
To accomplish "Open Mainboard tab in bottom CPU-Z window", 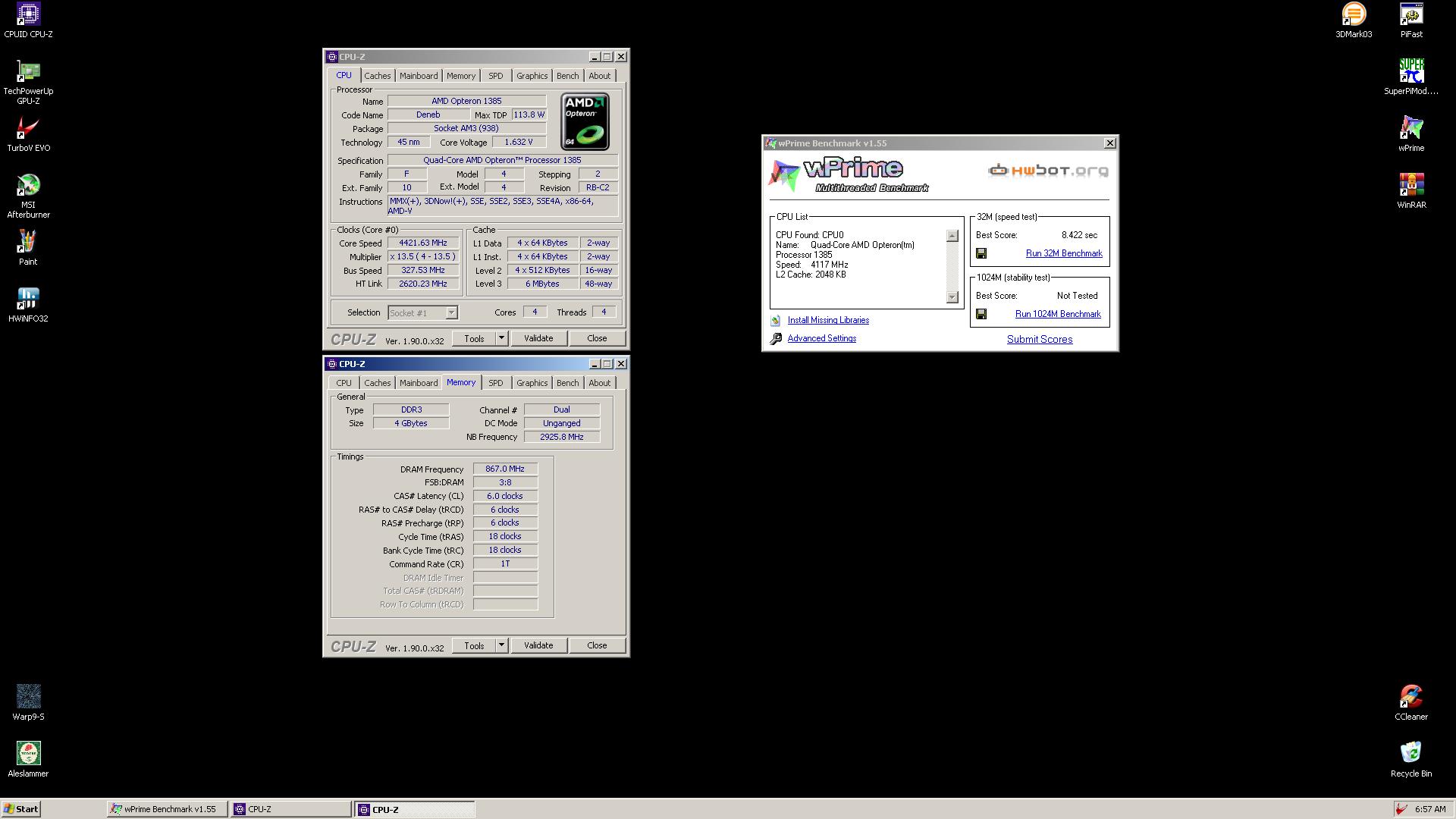I will (x=419, y=383).
